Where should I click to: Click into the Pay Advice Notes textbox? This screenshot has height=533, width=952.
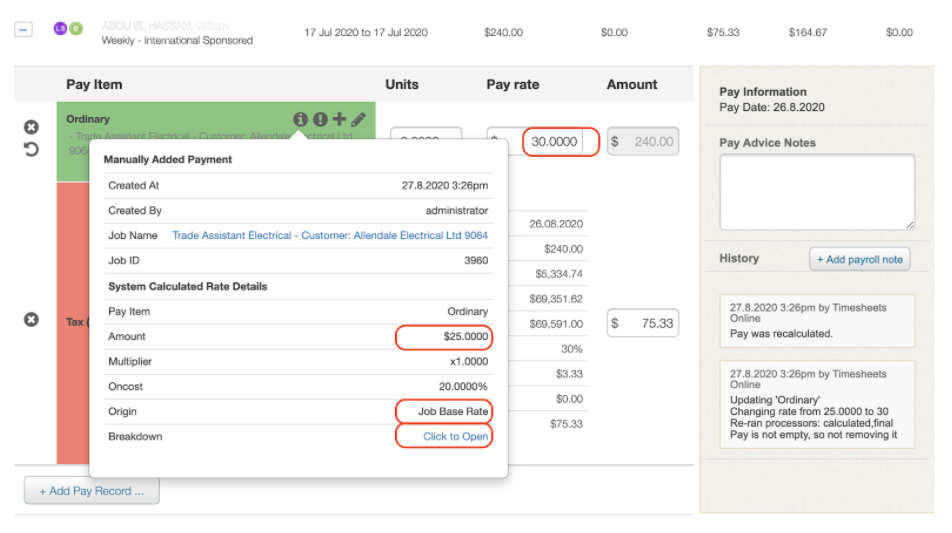[x=817, y=192]
